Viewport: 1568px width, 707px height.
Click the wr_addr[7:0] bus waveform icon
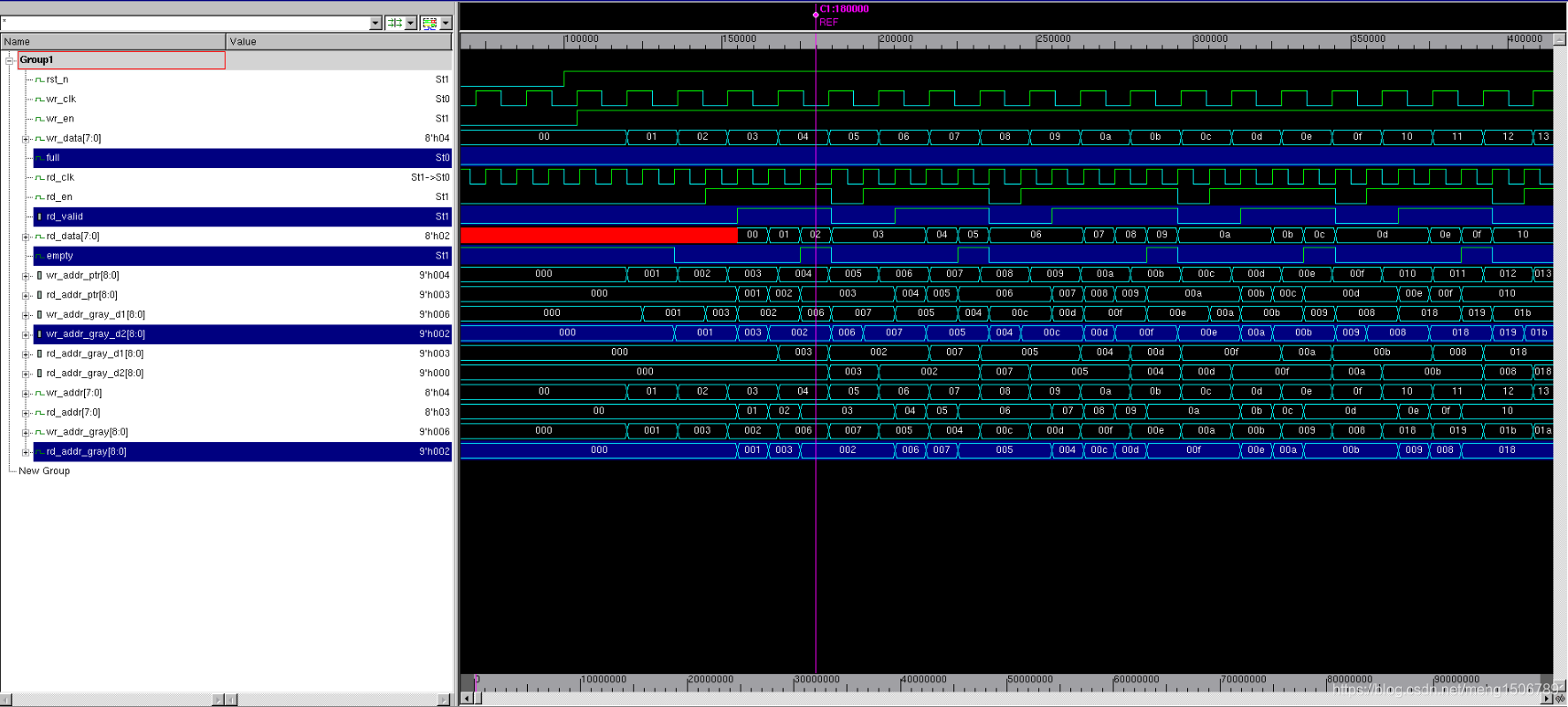coord(39,393)
